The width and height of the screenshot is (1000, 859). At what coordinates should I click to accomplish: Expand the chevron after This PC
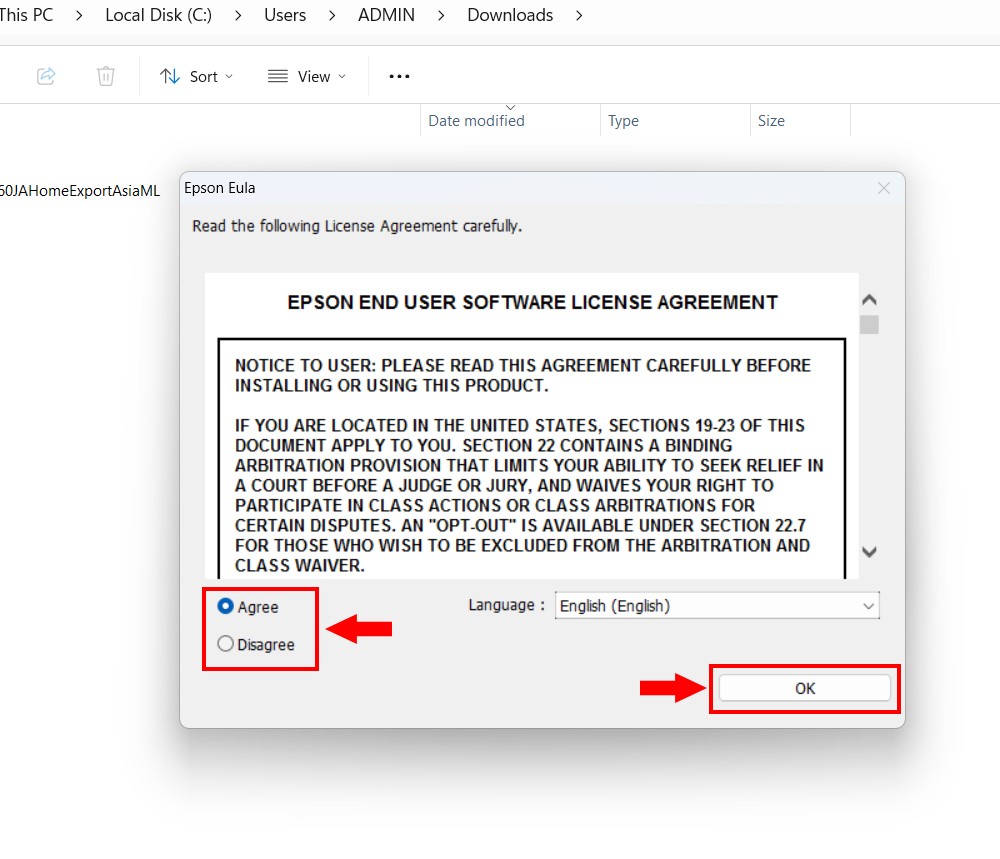click(x=79, y=15)
